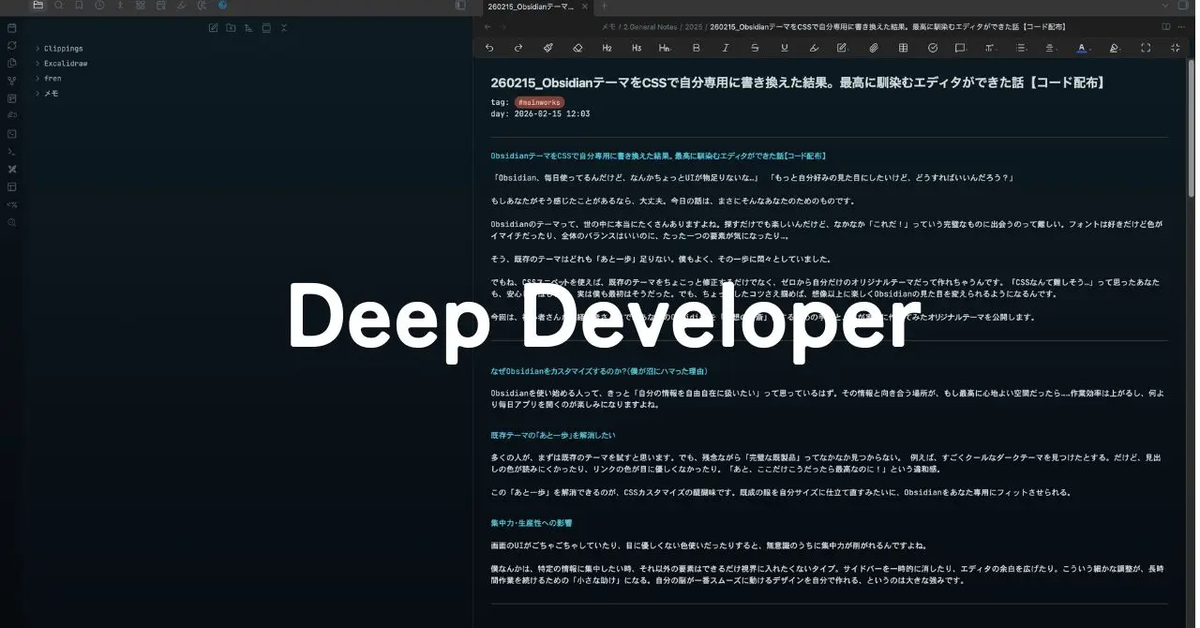The height and width of the screenshot is (628, 1200).
Task: Expand the fren folder
Action: point(52,78)
